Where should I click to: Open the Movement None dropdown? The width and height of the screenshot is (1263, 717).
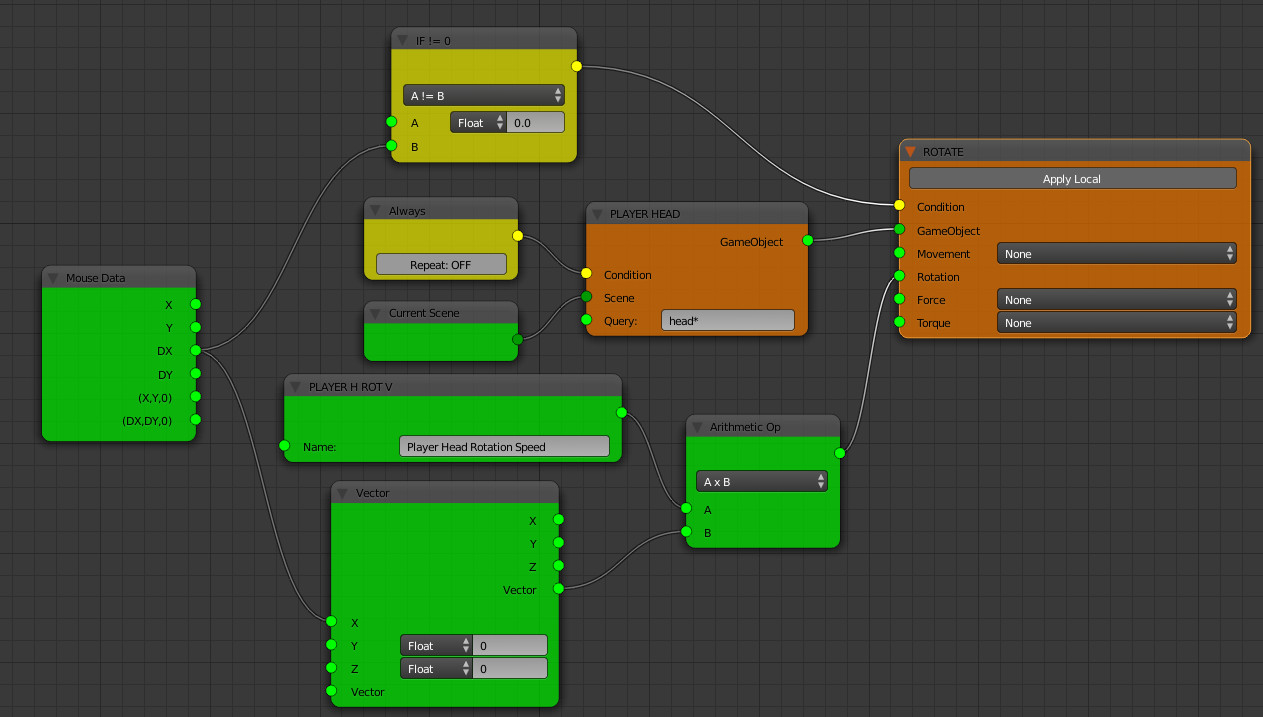coord(1116,254)
